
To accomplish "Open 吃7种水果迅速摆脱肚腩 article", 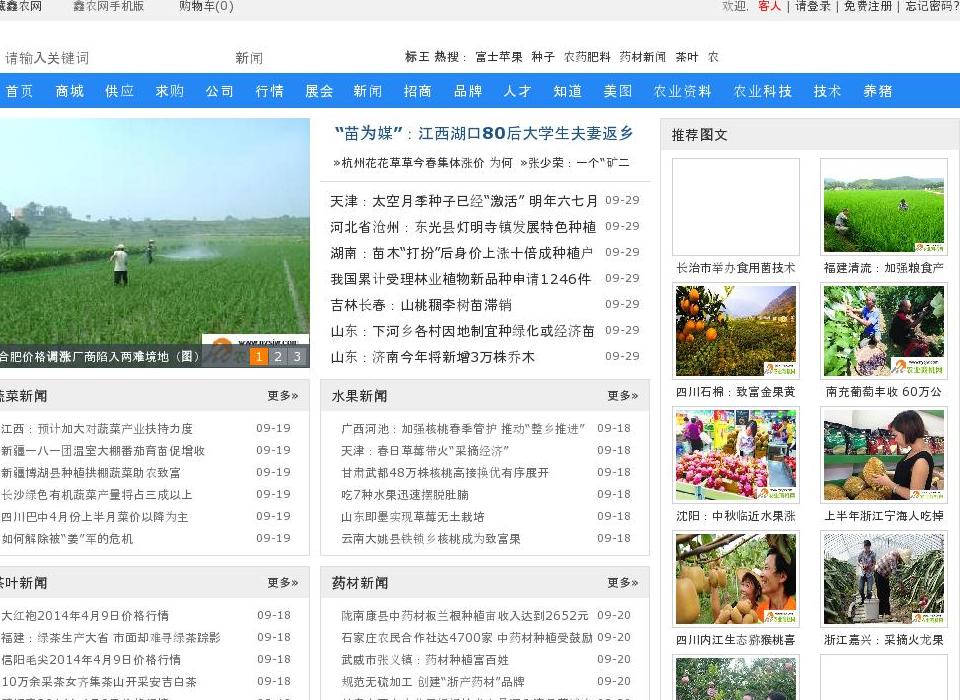I will (405, 495).
